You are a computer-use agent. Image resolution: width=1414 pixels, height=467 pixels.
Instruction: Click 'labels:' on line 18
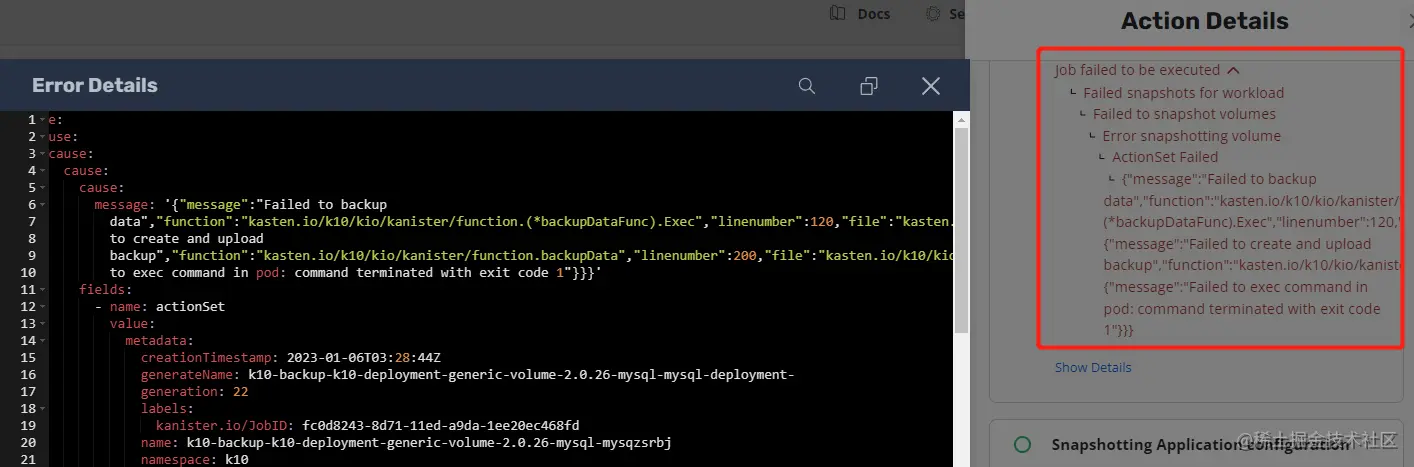coord(167,408)
